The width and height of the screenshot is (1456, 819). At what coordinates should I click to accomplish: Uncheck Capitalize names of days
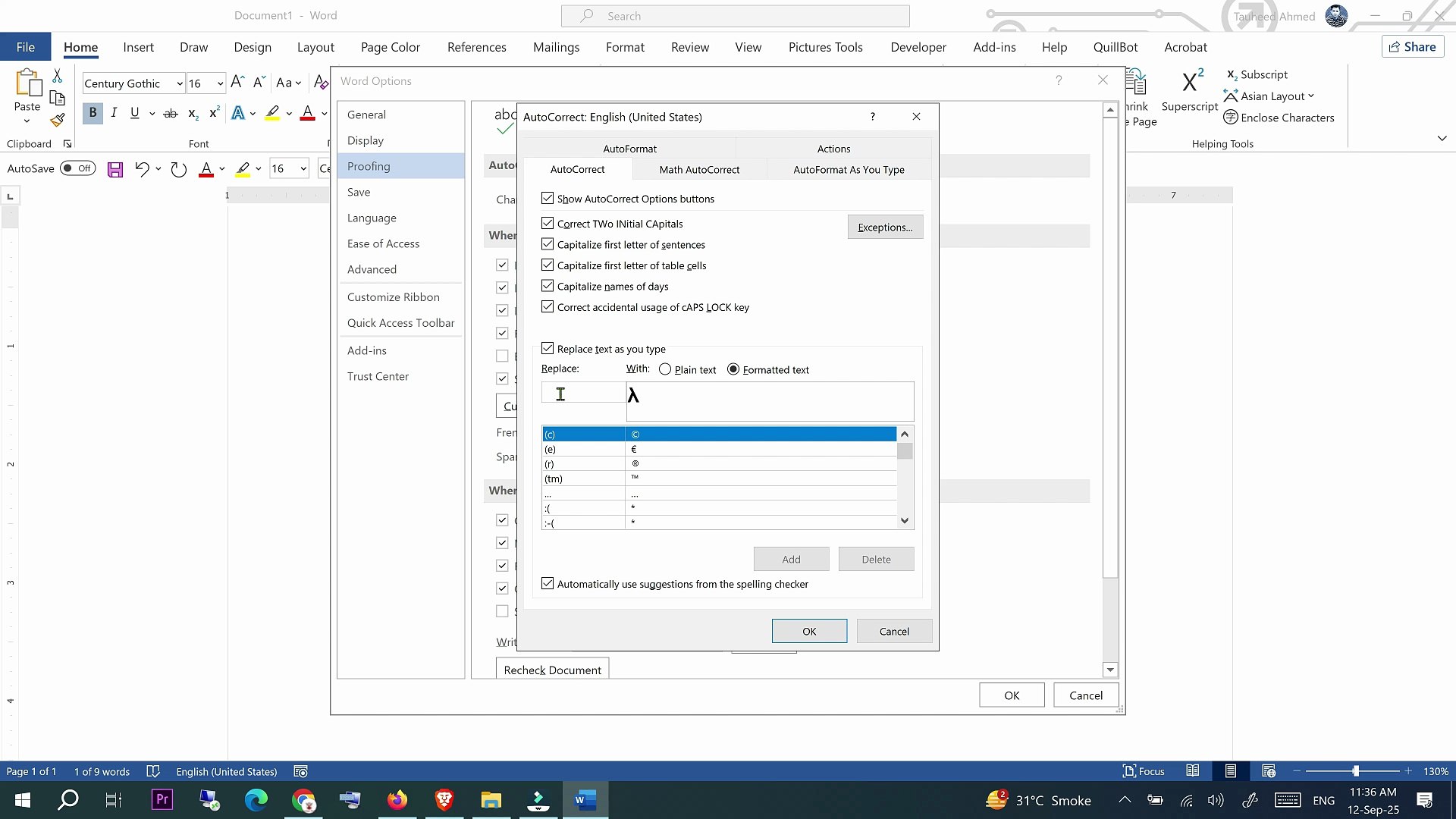pyautogui.click(x=548, y=286)
